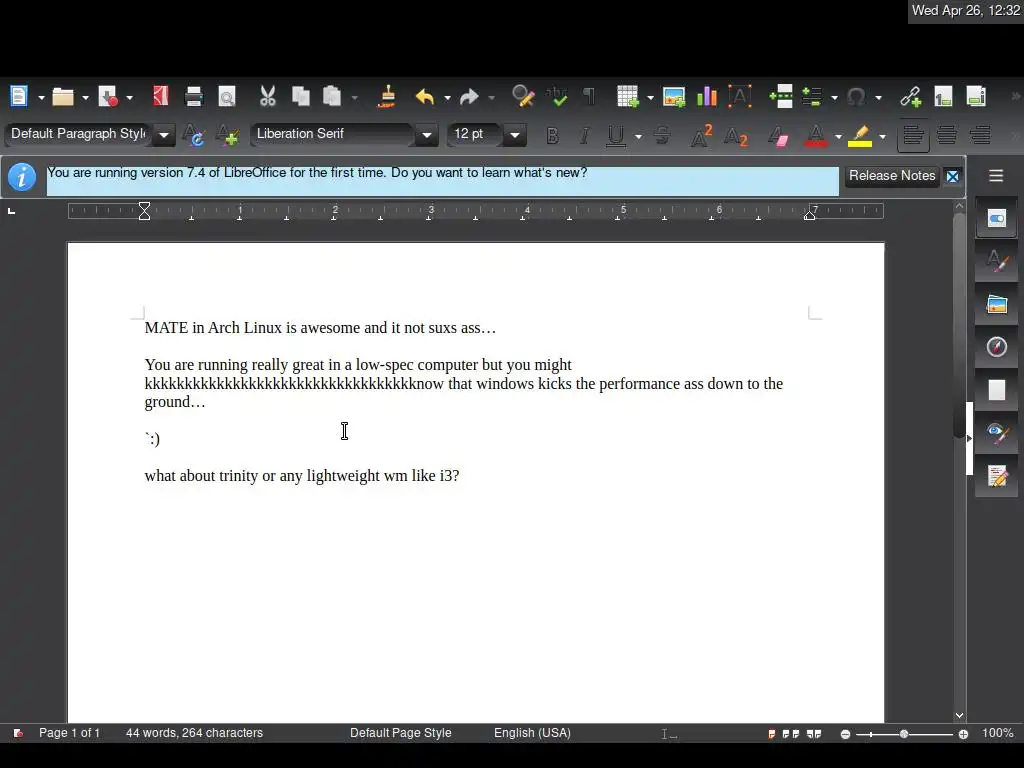
Task: Click the 12 pt font size field
Action: pyautogui.click(x=475, y=135)
